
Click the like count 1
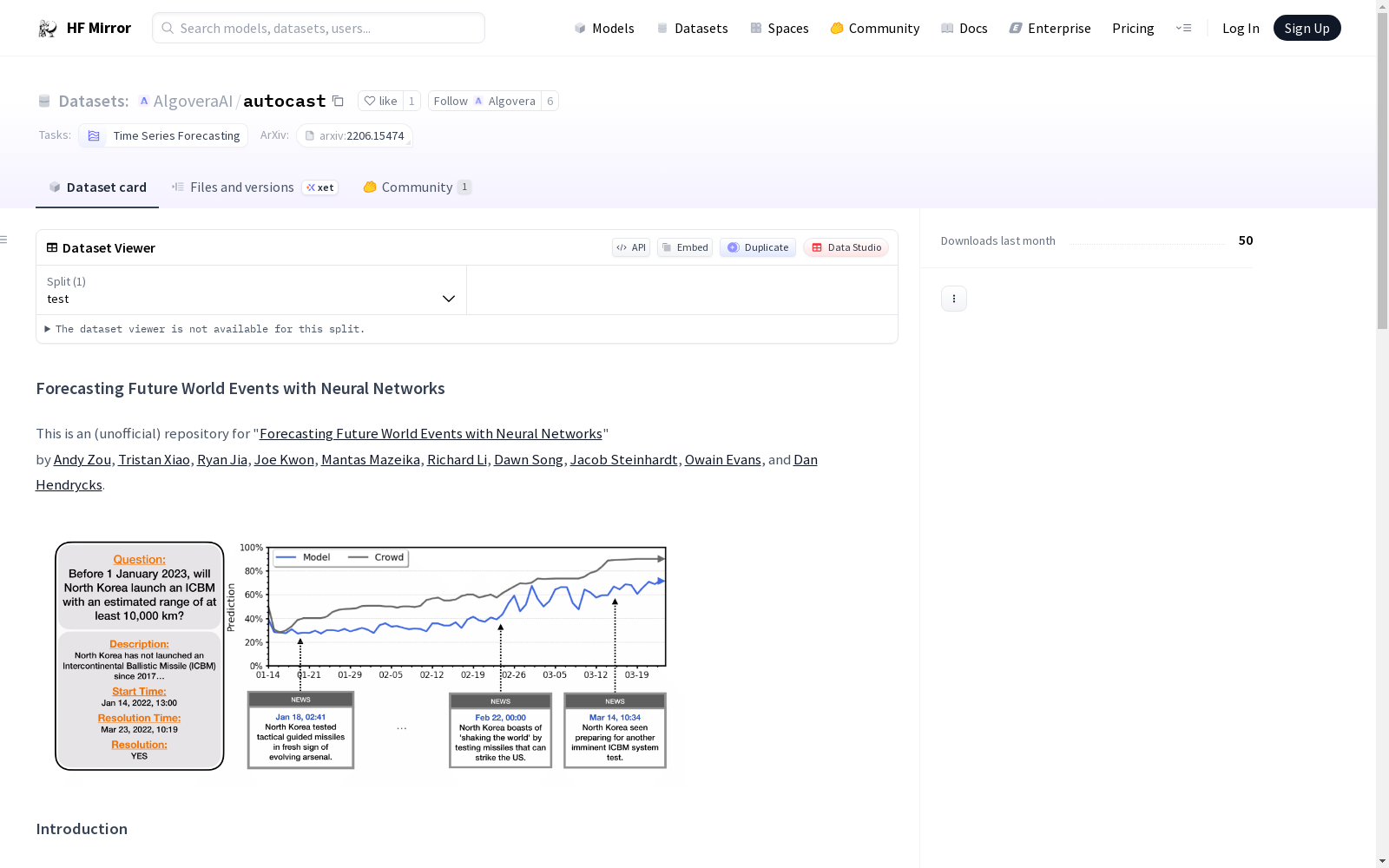point(411,101)
